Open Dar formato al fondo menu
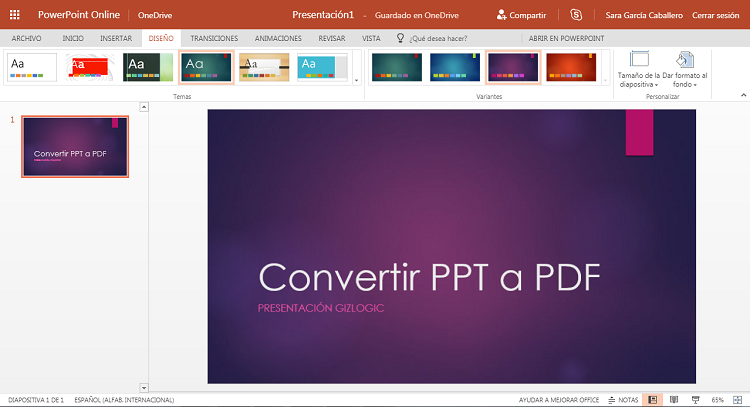The image size is (750, 407). click(684, 69)
